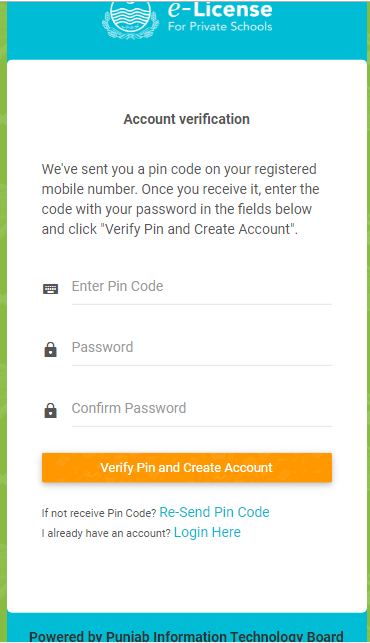Focus the Confirm Password input field
This screenshot has height=643, width=370.
point(202,408)
